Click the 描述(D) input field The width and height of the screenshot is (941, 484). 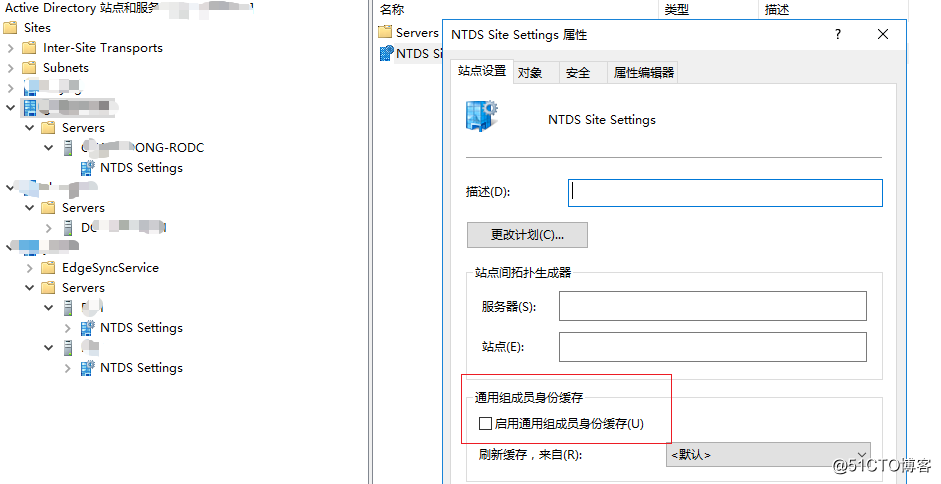pyautogui.click(x=725, y=193)
